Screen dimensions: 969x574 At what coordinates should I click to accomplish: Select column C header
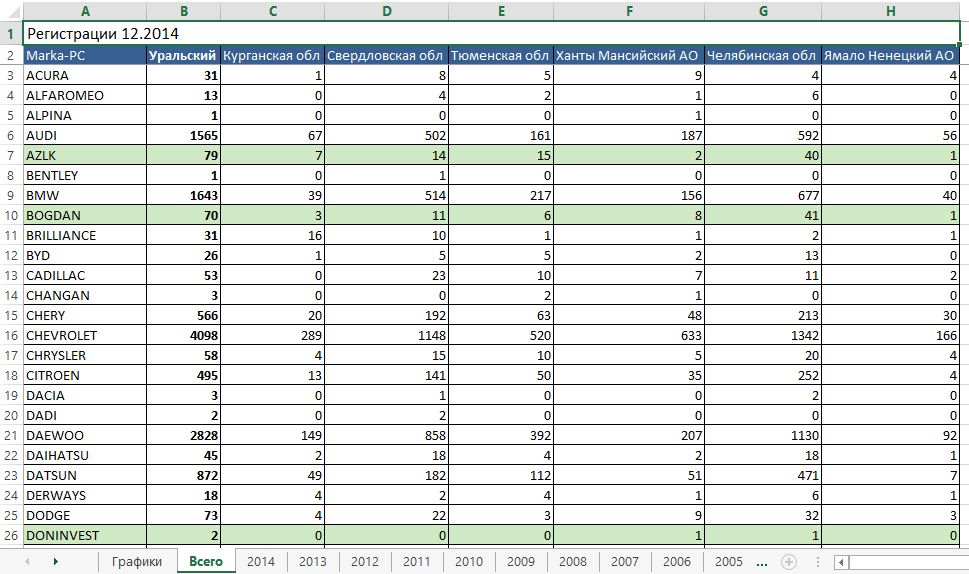click(273, 11)
